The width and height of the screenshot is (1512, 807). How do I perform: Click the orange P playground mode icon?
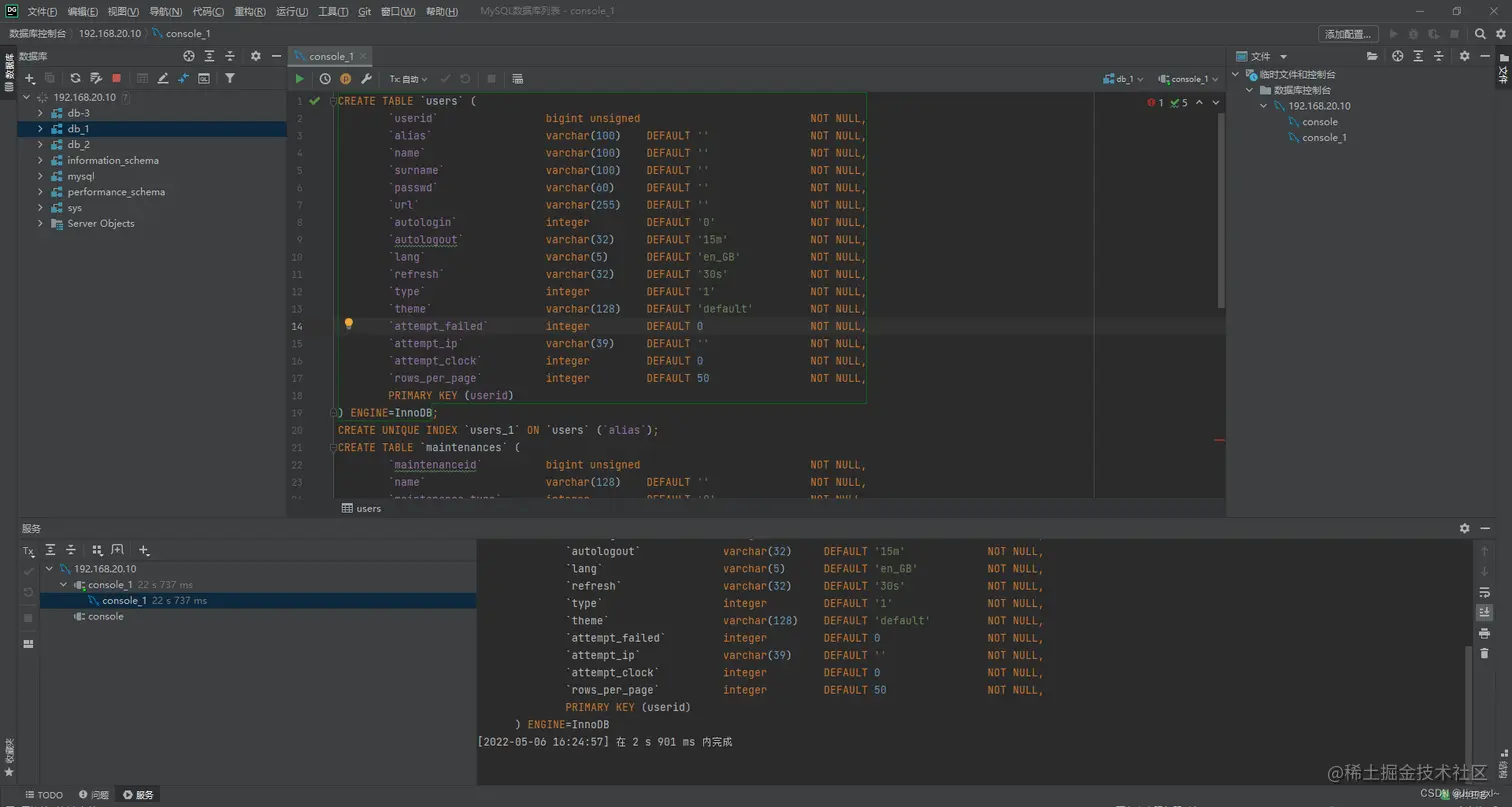(346, 79)
